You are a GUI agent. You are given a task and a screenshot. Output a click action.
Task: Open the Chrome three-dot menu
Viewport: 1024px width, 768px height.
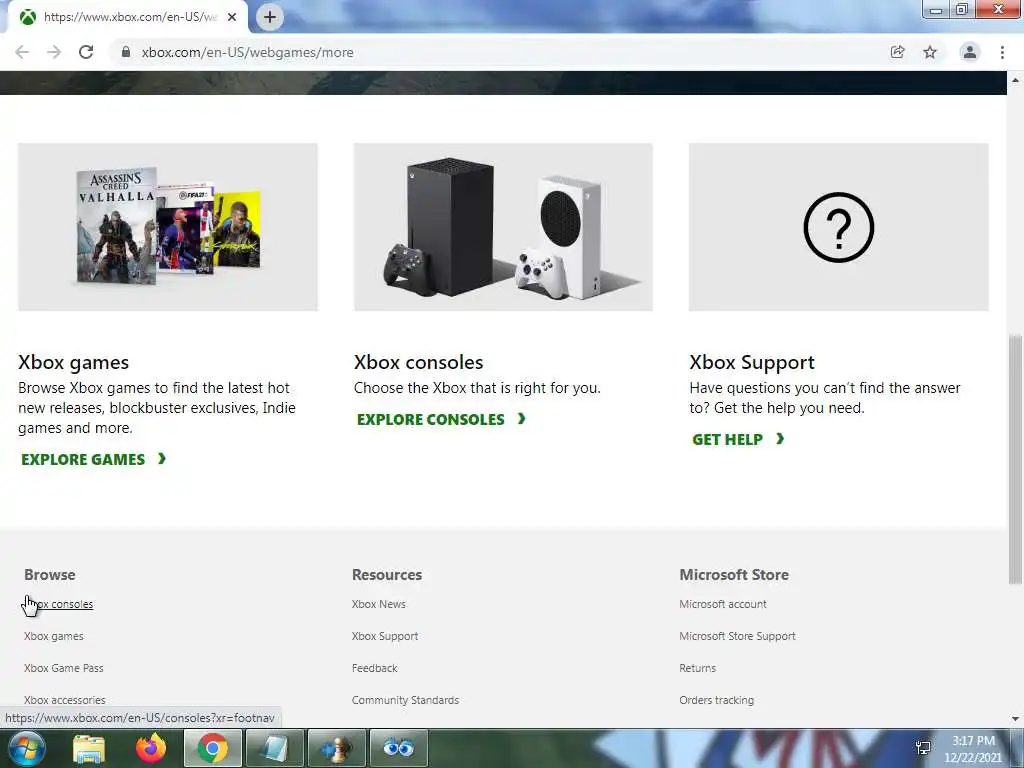[1002, 52]
